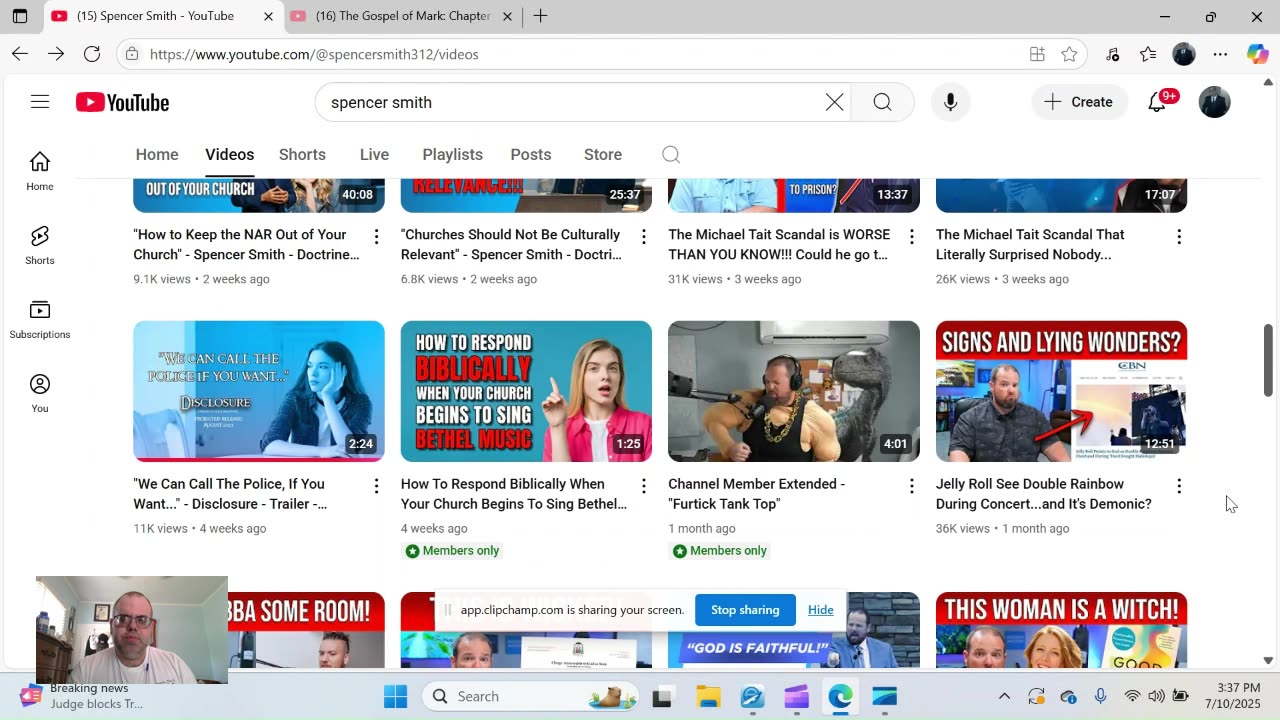
Task: Open 'Jelly Roll See Double Rainbow' title
Action: (x=1043, y=493)
